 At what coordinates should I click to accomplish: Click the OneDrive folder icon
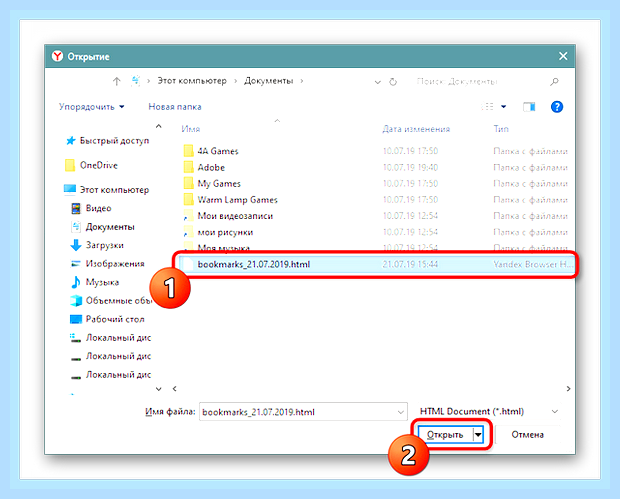[70, 165]
